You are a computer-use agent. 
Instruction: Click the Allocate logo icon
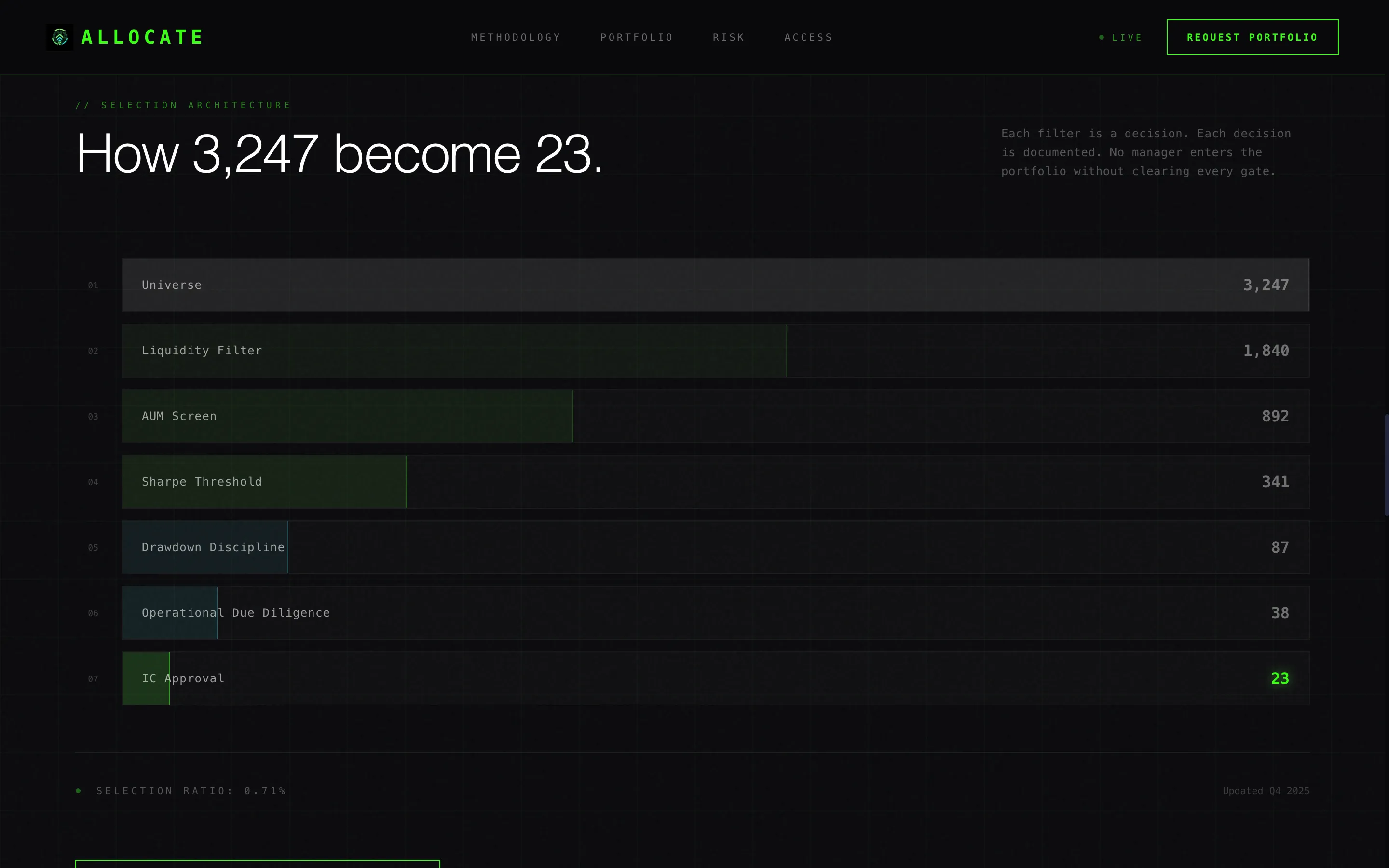point(60,37)
